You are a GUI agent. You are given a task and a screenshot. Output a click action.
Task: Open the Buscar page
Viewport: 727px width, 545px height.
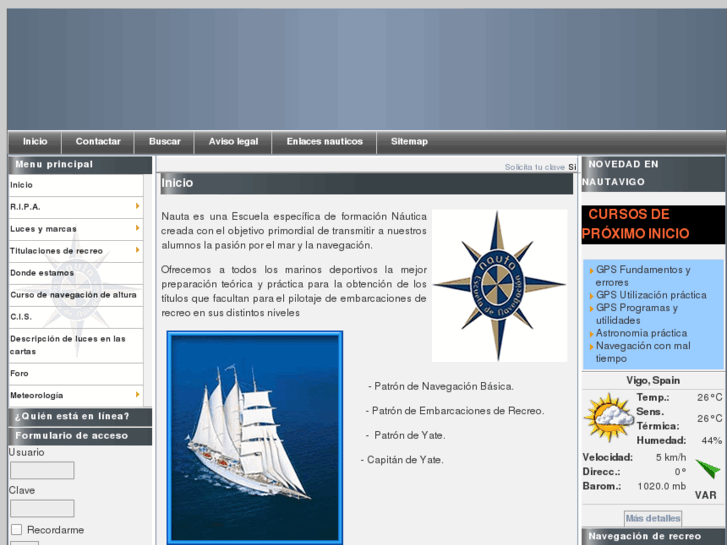(165, 141)
